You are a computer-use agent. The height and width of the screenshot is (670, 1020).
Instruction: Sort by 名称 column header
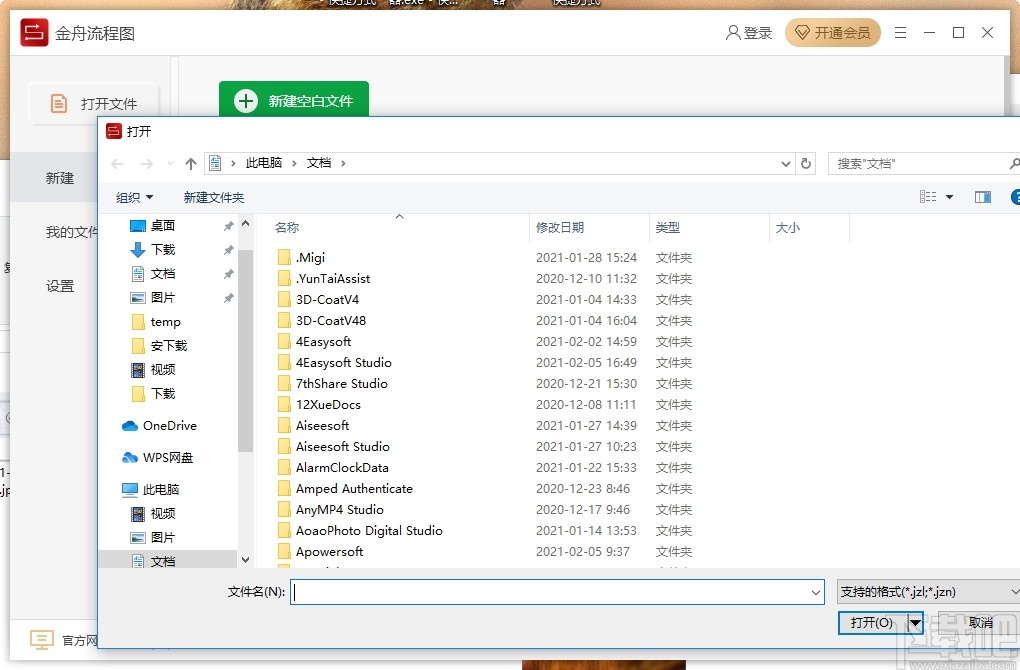(x=287, y=228)
